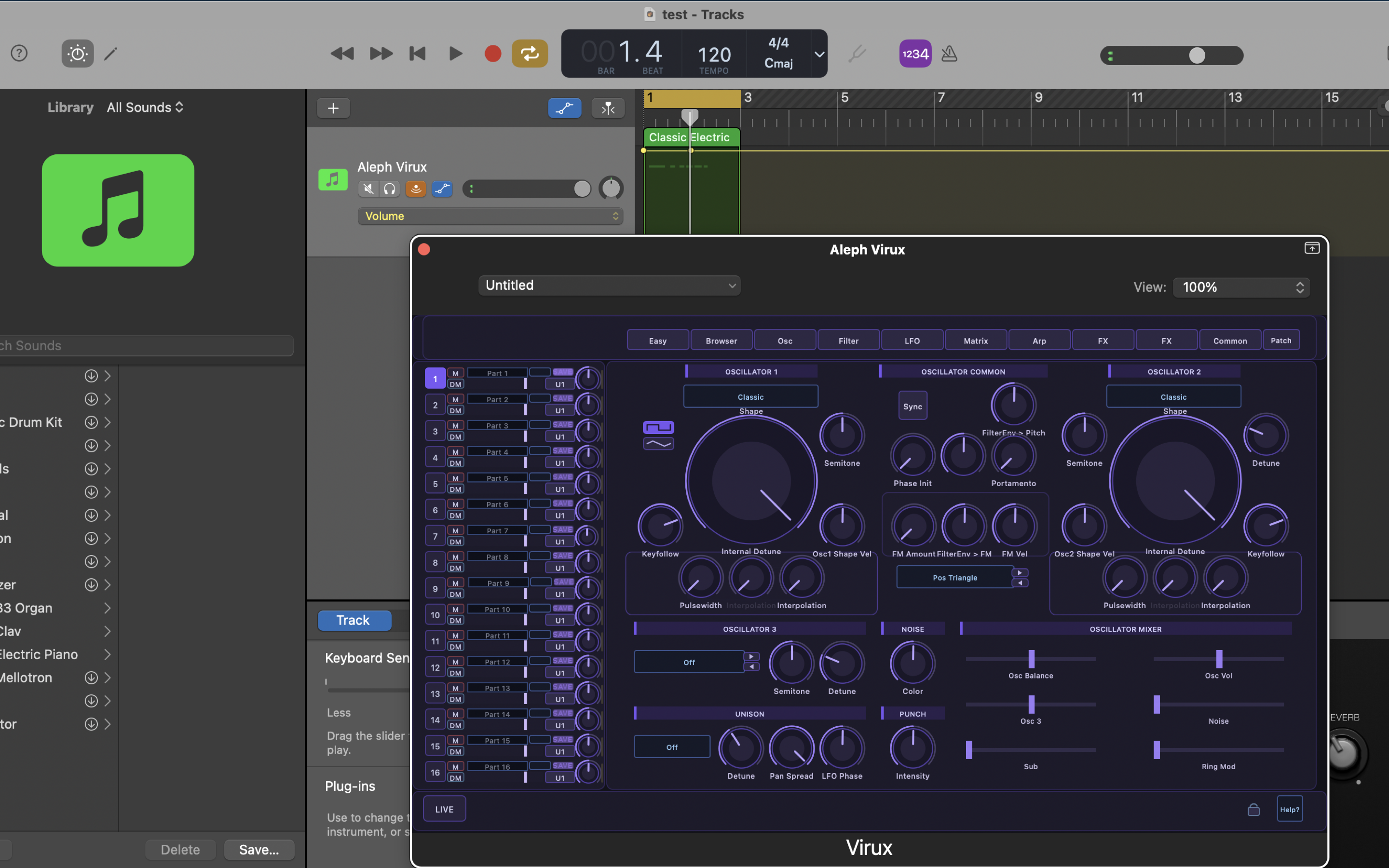The width and height of the screenshot is (1389, 868).
Task: Adjust the Osc Balance mixer slider
Action: [x=1031, y=659]
